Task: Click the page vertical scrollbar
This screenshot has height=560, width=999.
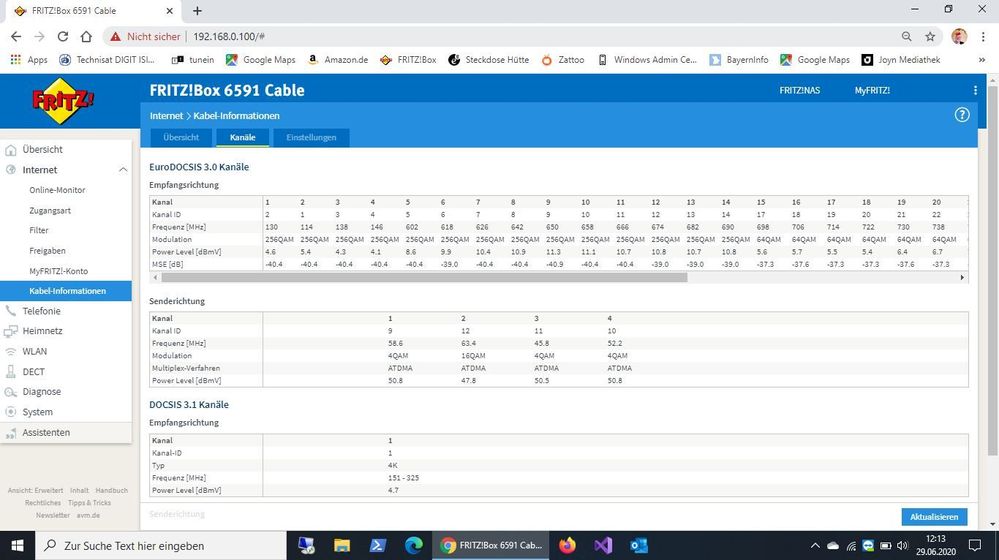Action: tap(993, 271)
